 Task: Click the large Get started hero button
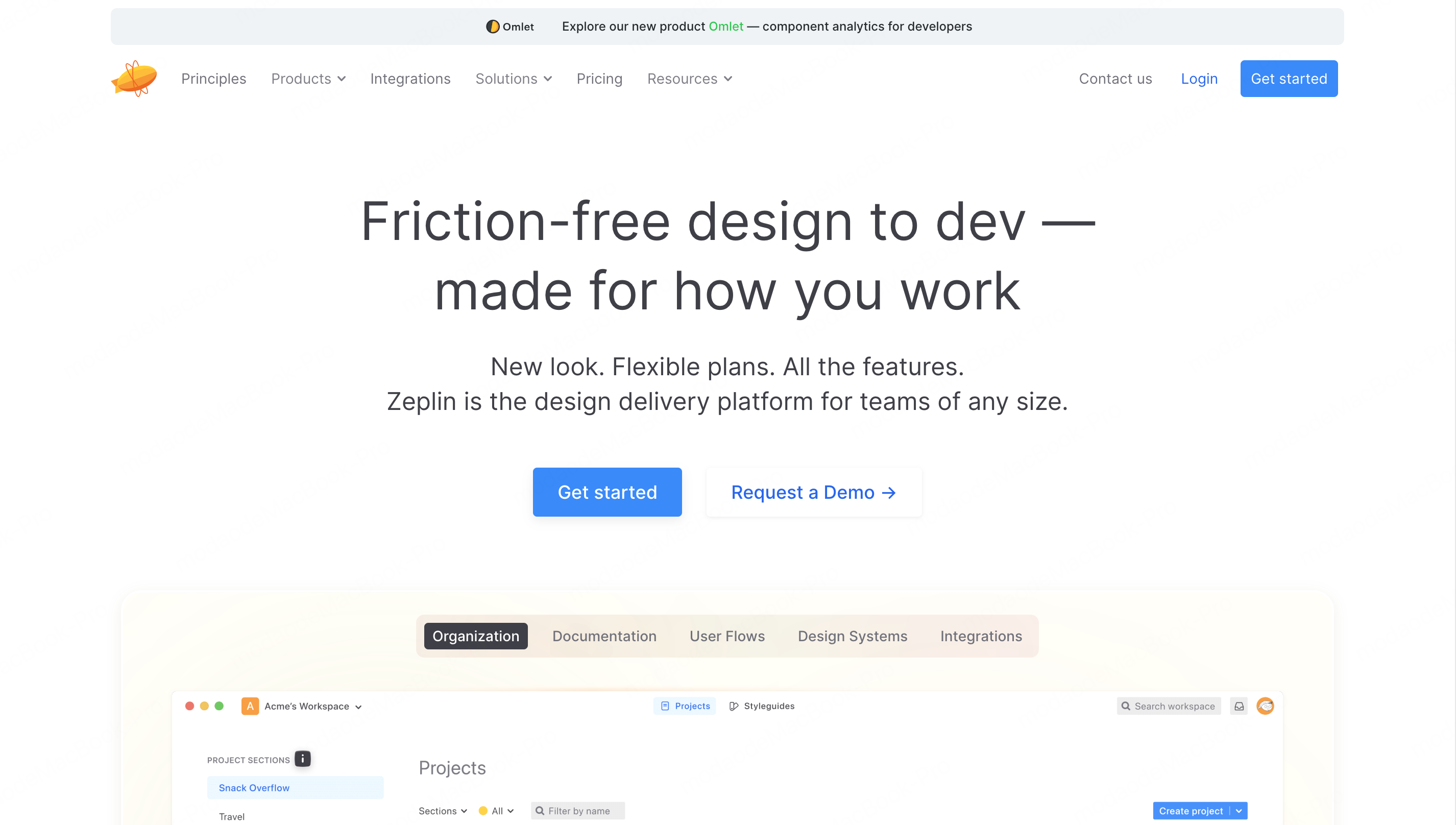608,492
